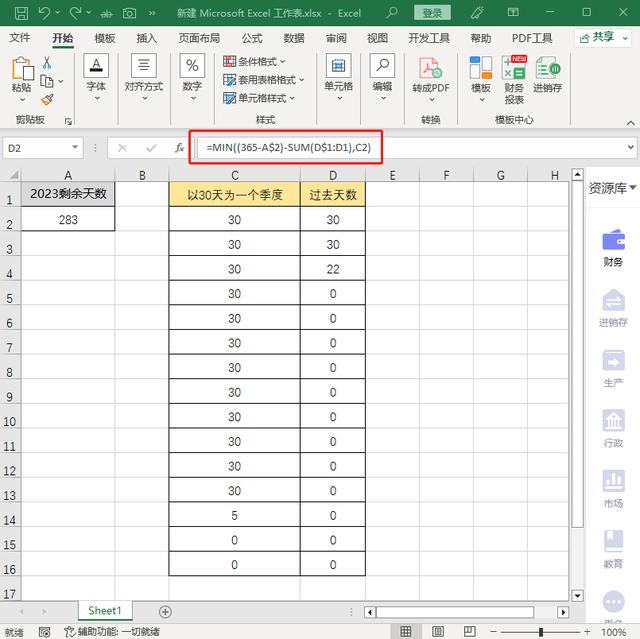Click the vertical scrollbar thumb
Screen dimensions: 640x639
(x=577, y=353)
